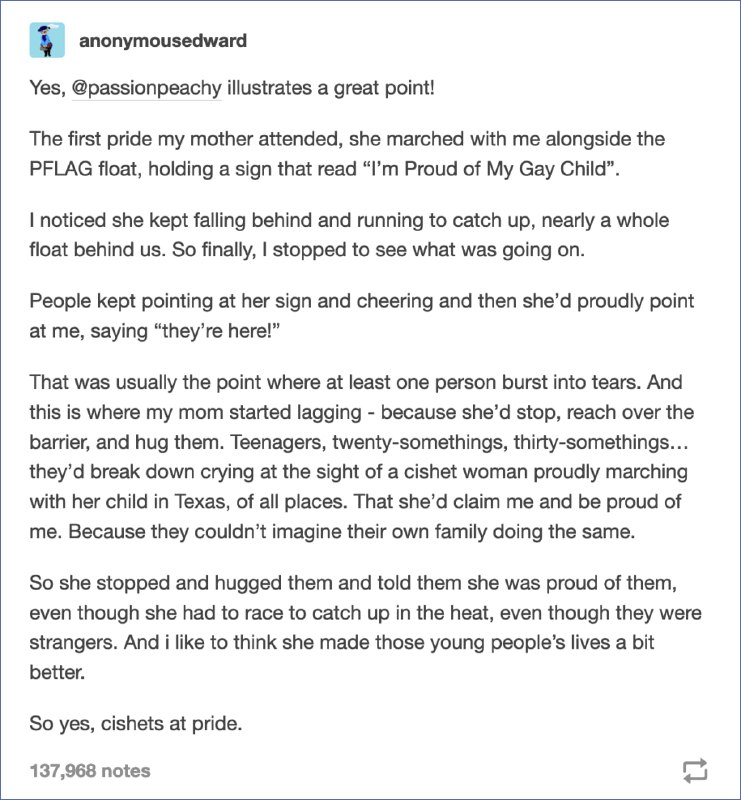The width and height of the screenshot is (741, 800).
Task: Click the quote "they're here!"
Action: click(x=218, y=331)
